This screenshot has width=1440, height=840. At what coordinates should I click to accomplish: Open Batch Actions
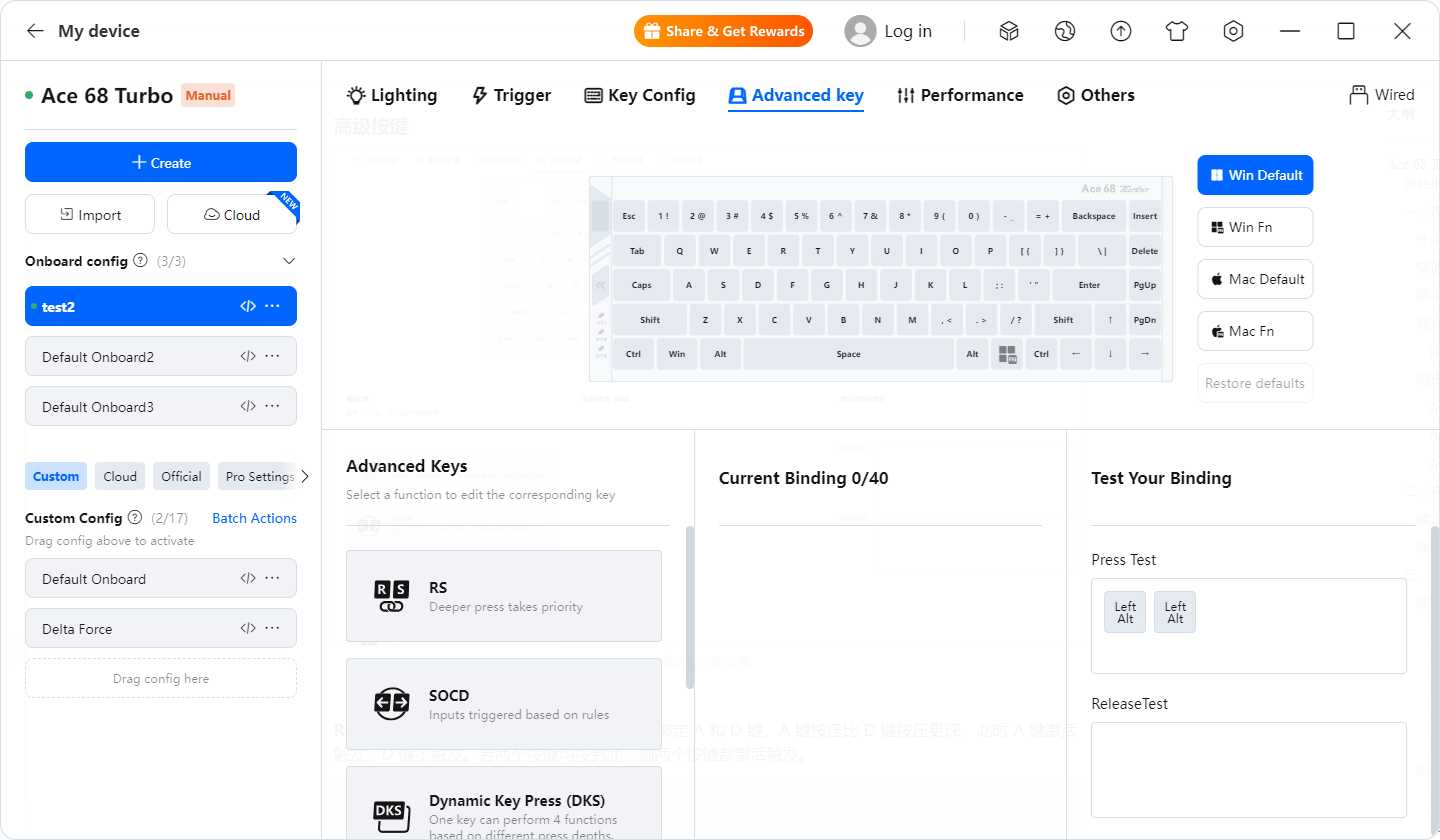point(254,518)
